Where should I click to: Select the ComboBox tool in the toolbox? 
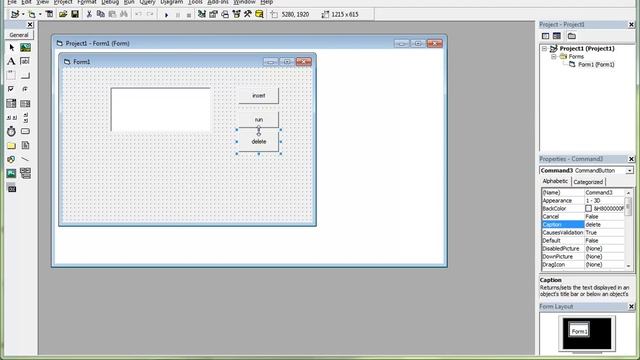click(x=11, y=103)
